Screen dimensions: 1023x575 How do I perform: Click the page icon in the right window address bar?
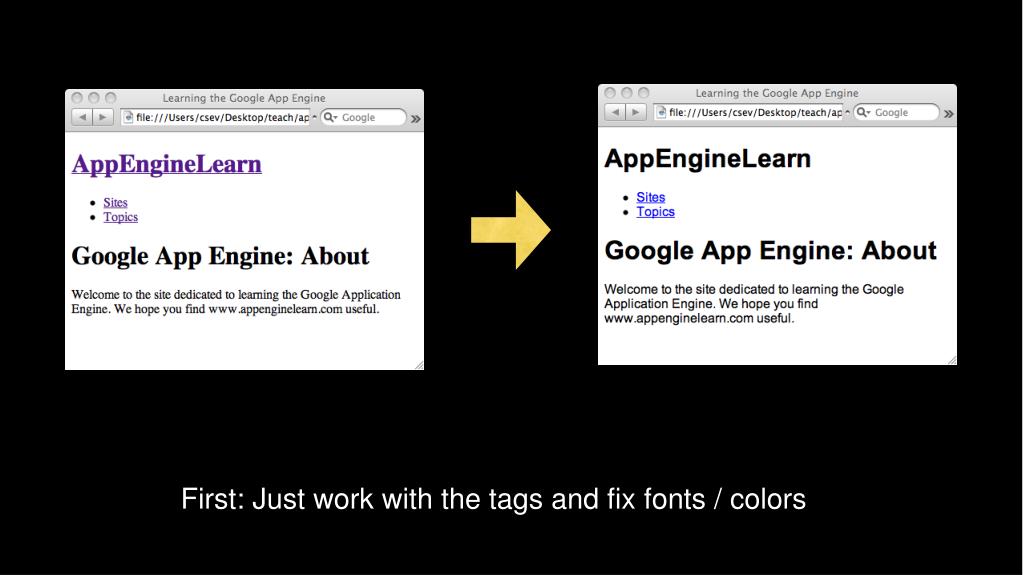pyautogui.click(x=662, y=112)
